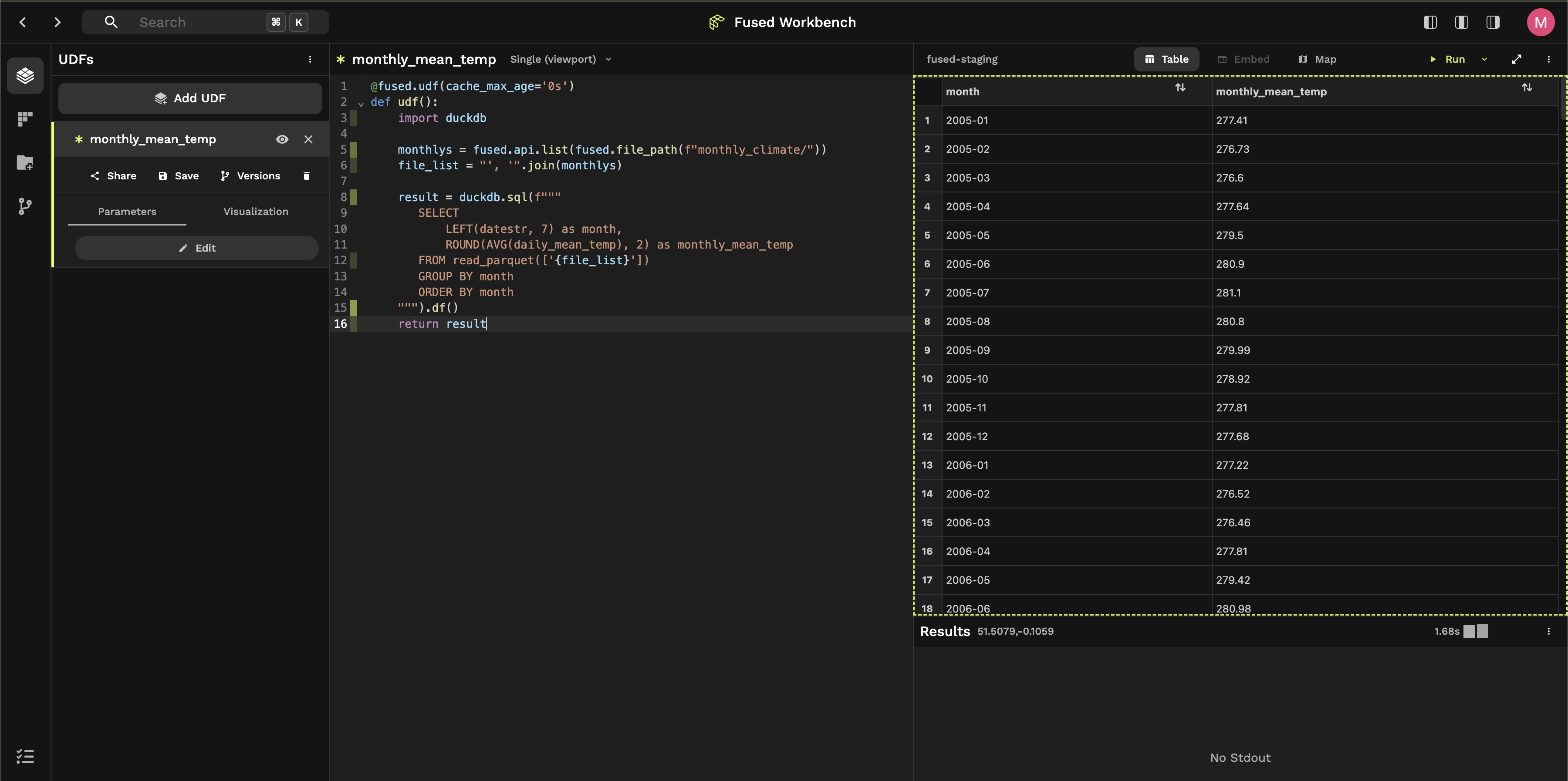
Task: Close the monthly_mean_temp UDF
Action: coord(309,139)
